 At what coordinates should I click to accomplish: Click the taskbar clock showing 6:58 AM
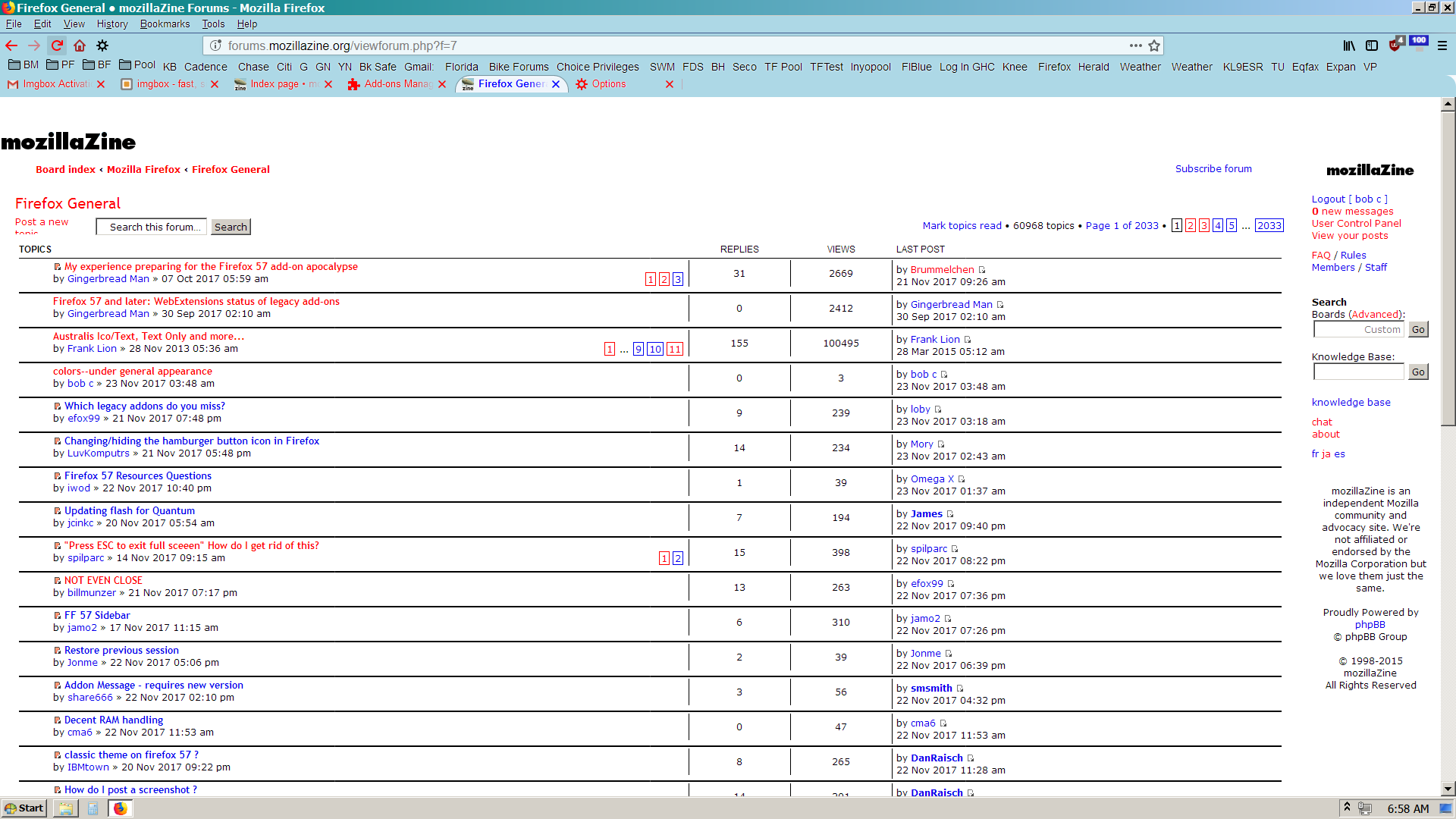tap(1408, 809)
